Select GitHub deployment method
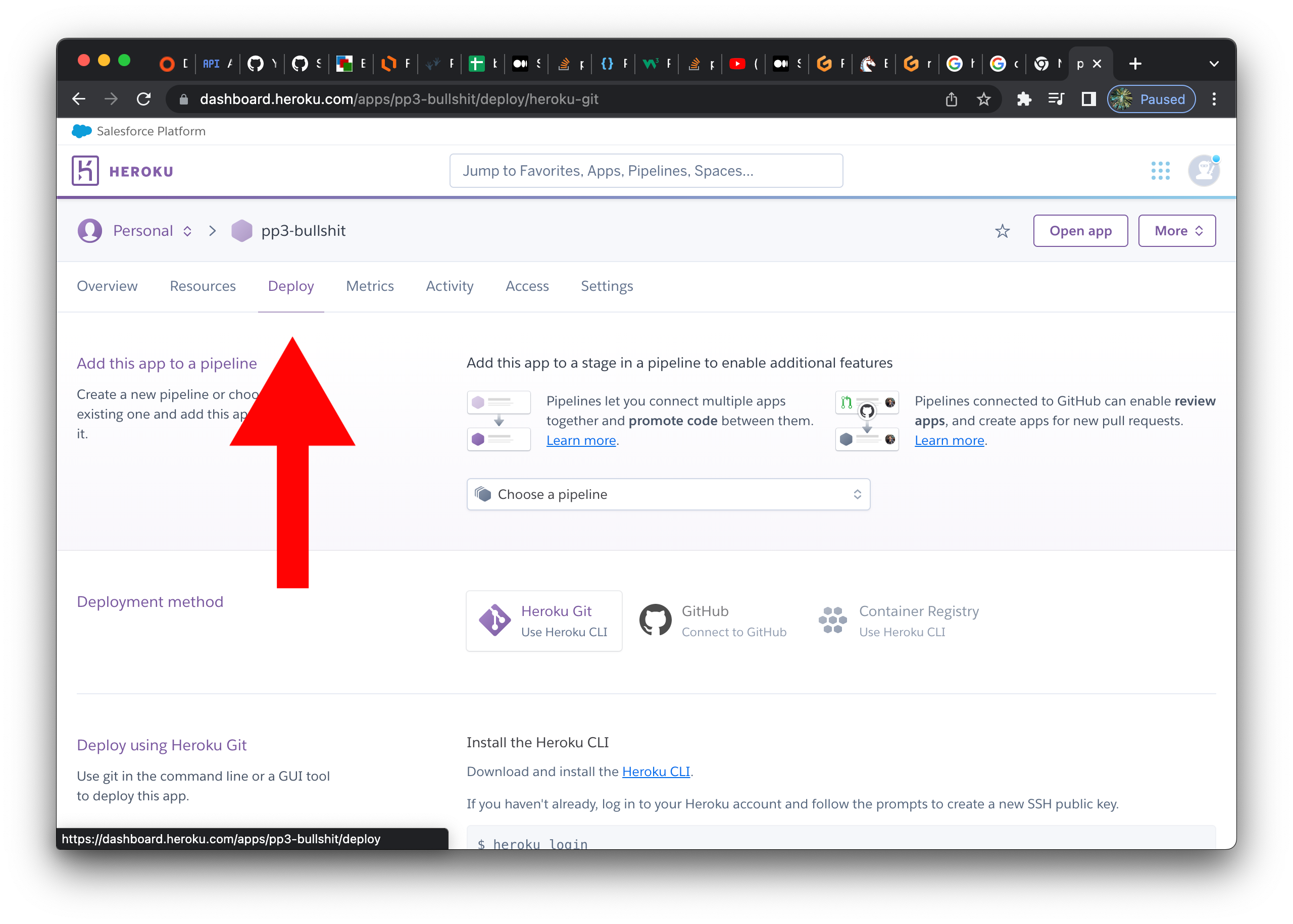The width and height of the screenshot is (1293, 924). tap(713, 621)
